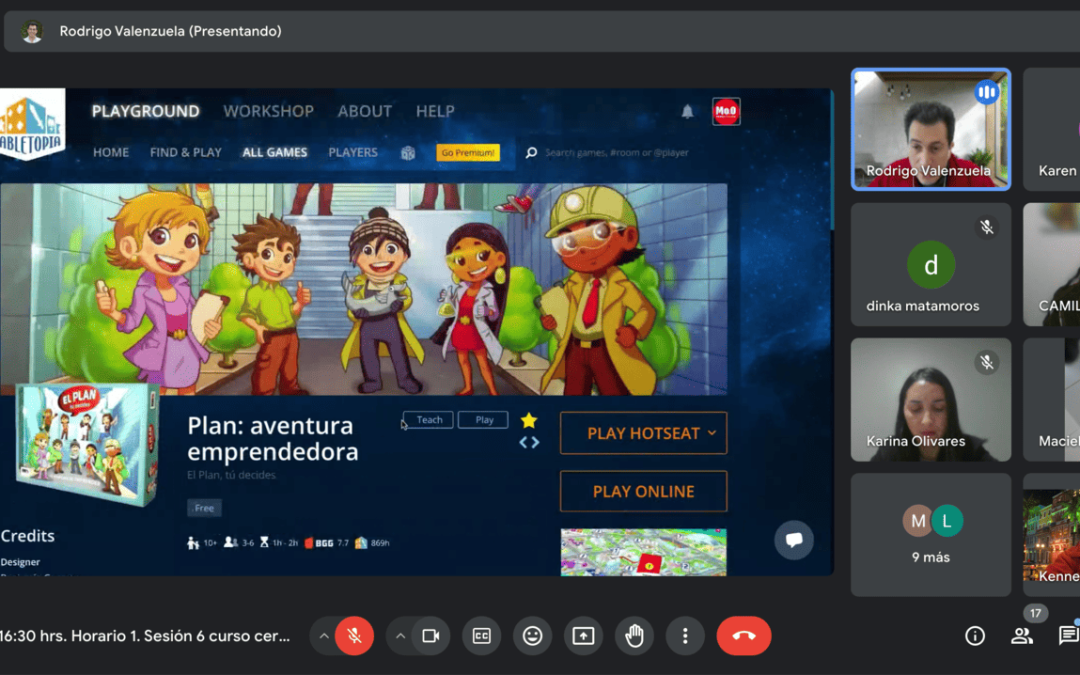1080x675 pixels.
Task: Open the Tabletopia notifications bell
Action: (x=687, y=112)
